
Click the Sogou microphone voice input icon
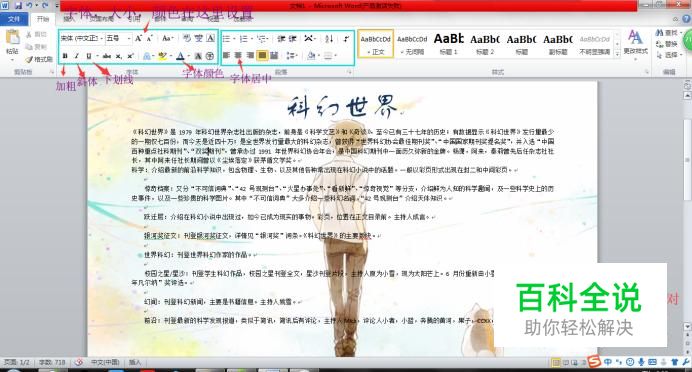tap(641, 362)
